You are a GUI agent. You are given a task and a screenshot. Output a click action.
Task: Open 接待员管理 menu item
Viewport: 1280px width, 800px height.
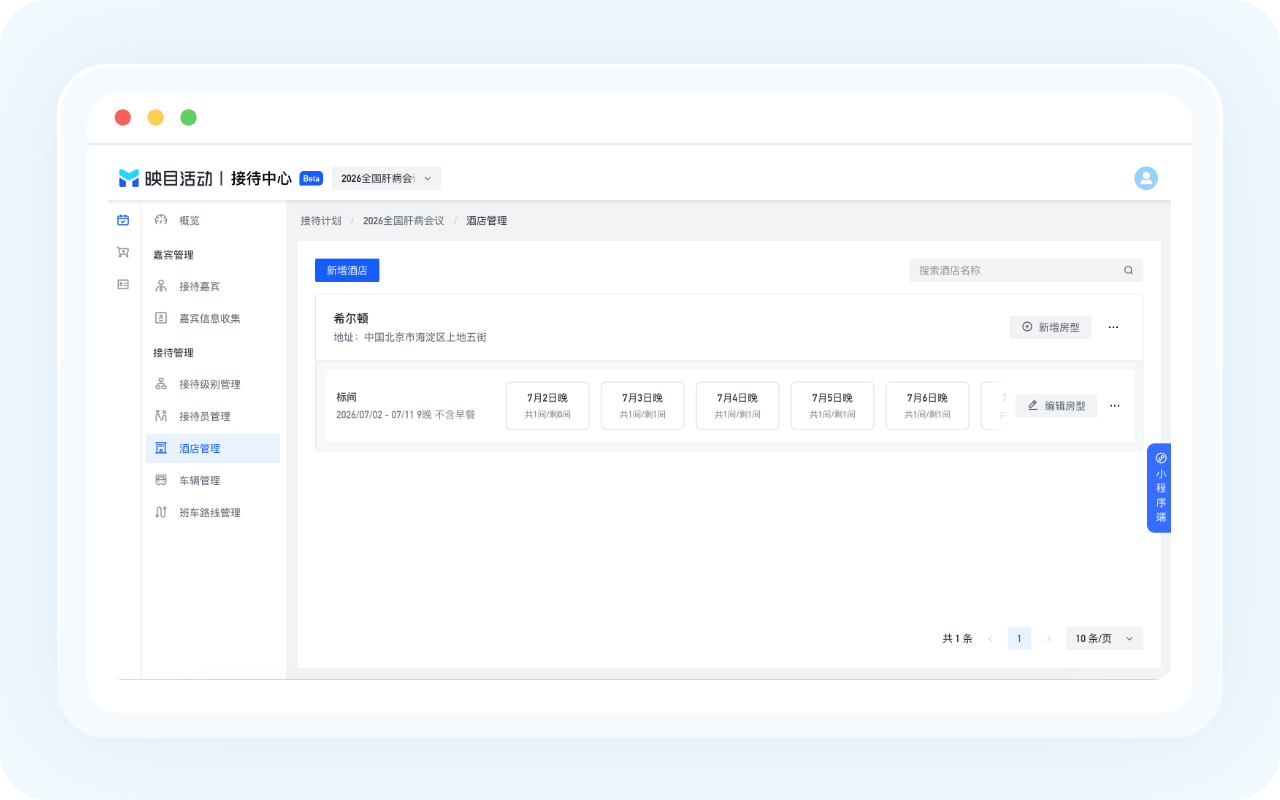213,416
